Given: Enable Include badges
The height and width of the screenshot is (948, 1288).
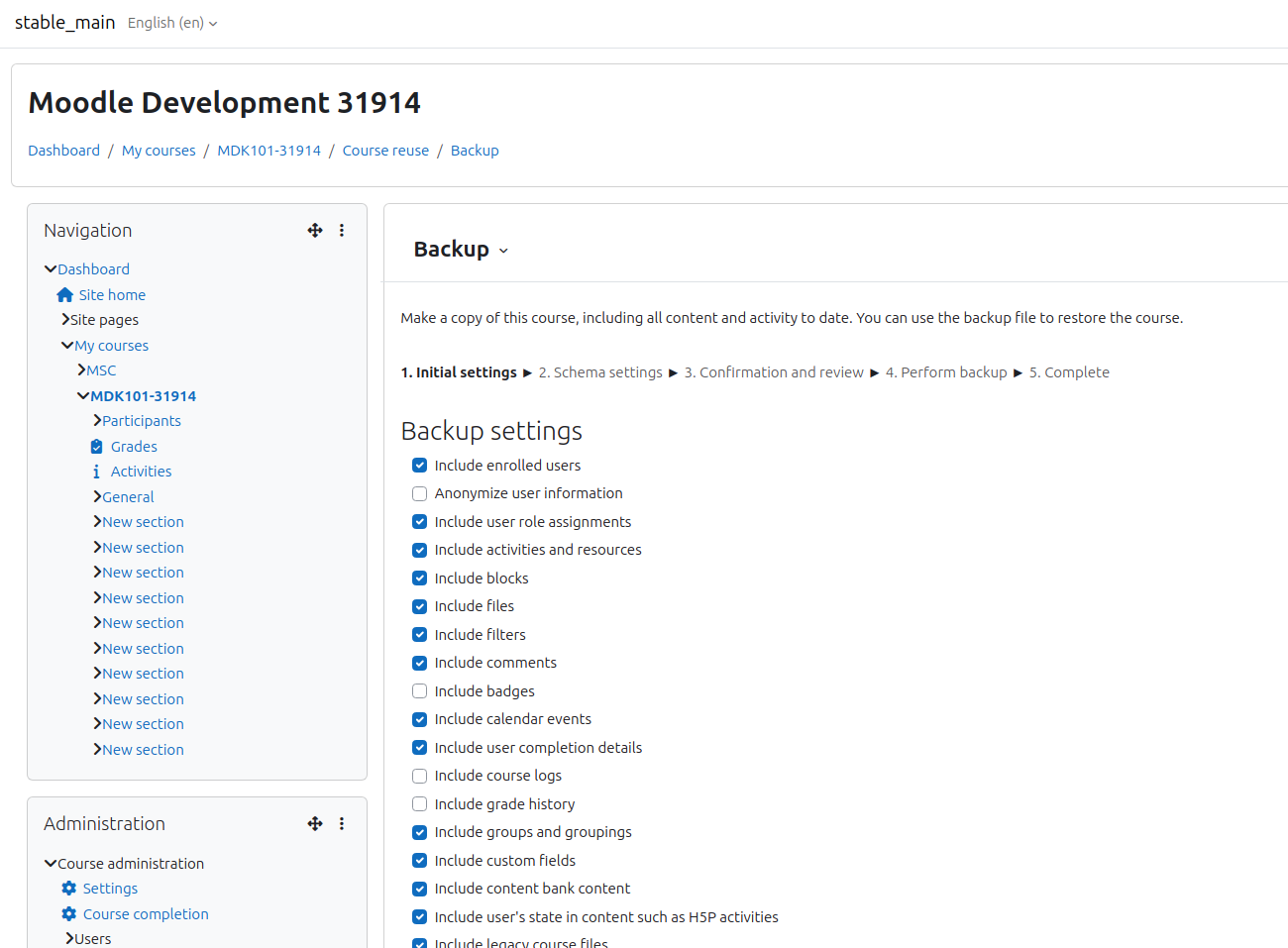Looking at the screenshot, I should [420, 691].
